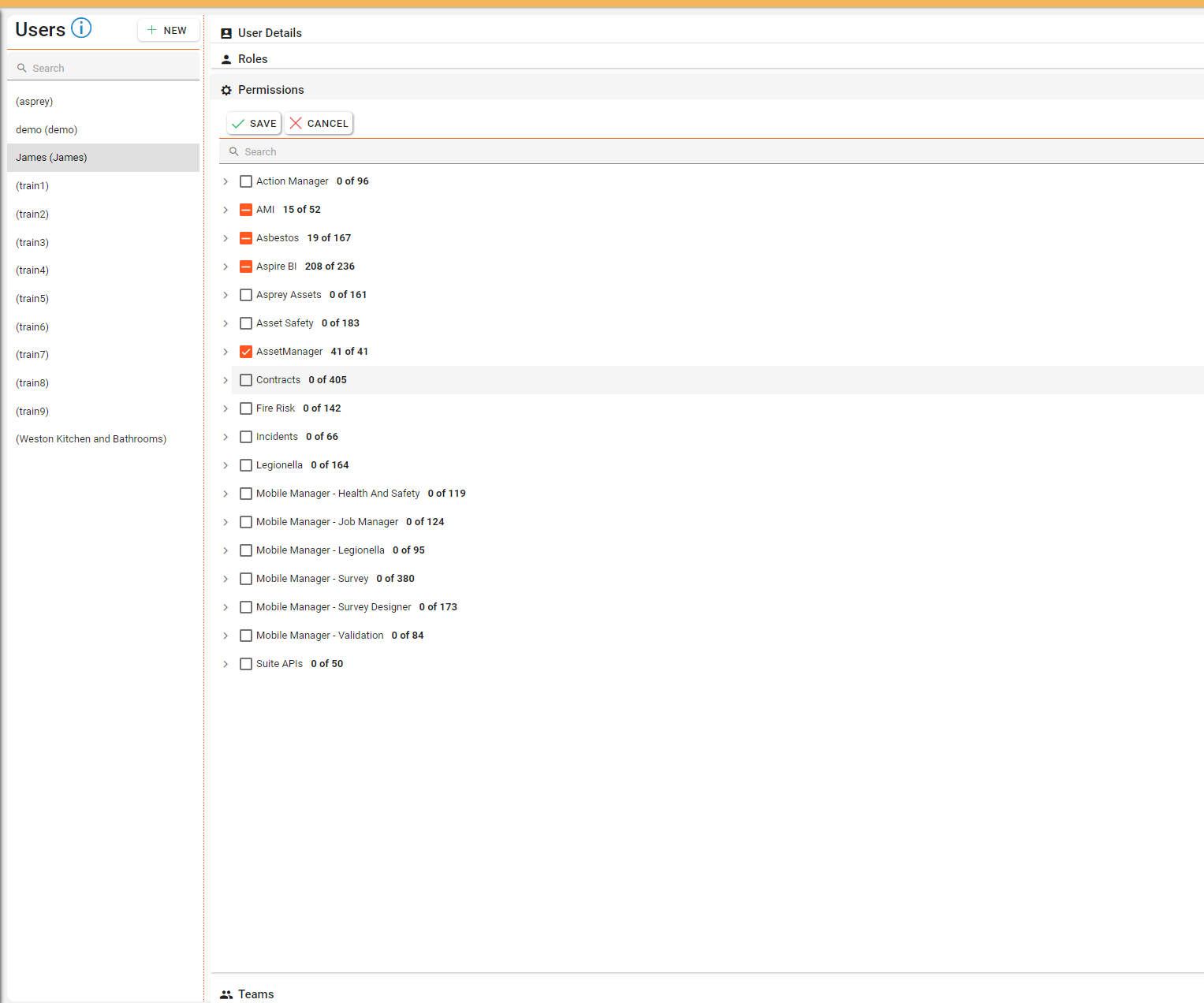
Task: Expand the Asbestos permission tree
Action: [226, 238]
